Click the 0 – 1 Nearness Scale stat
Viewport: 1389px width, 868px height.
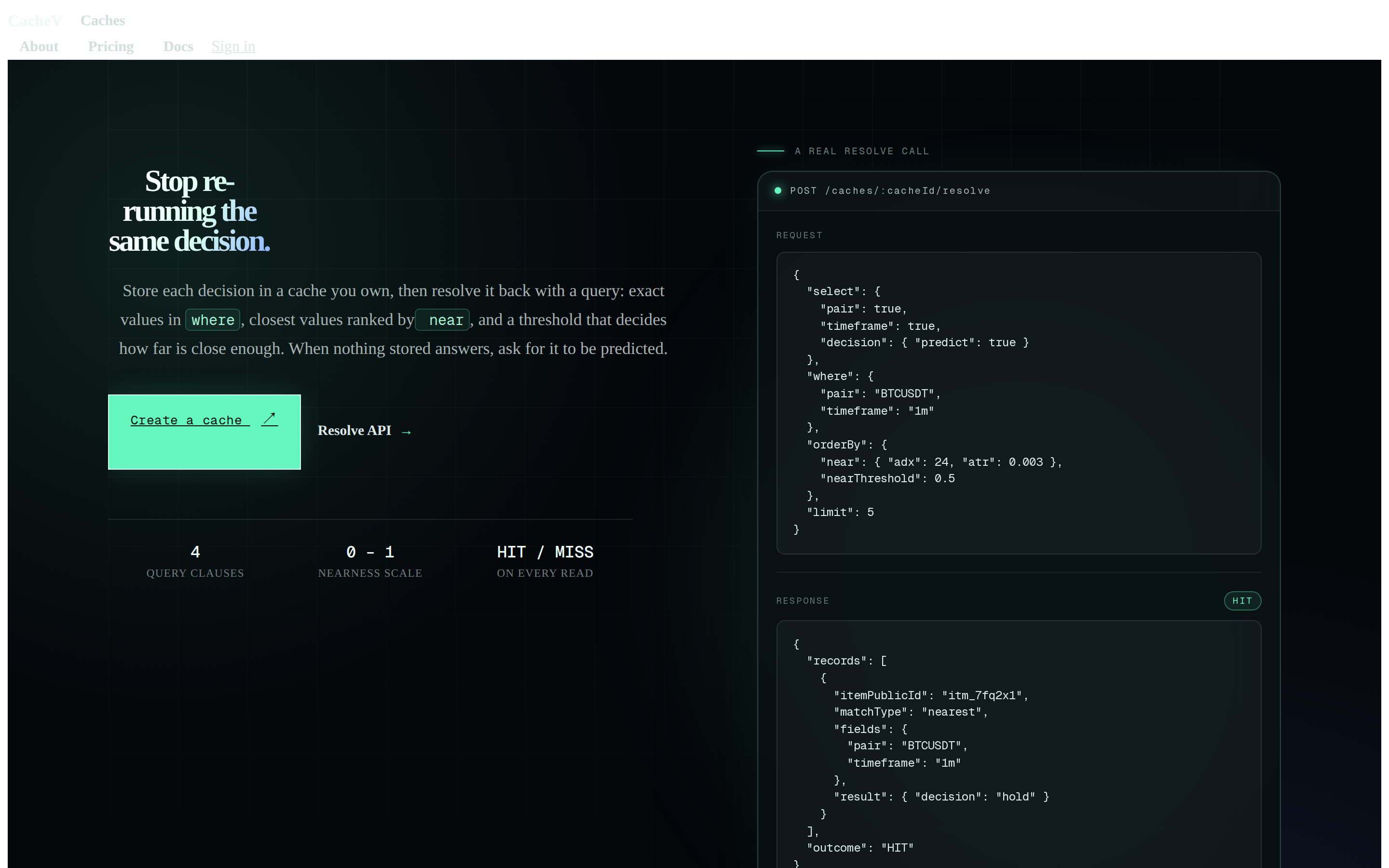point(370,561)
